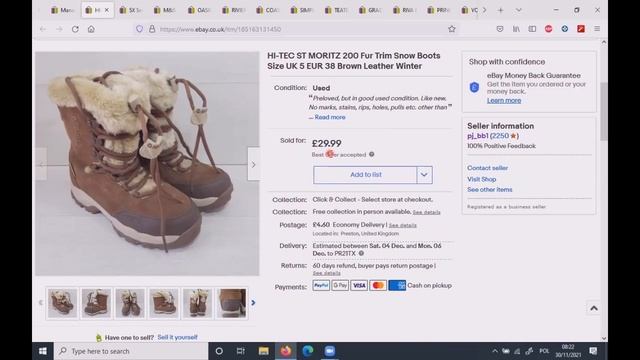Click the taskbar 'Type here to search' box

pos(131,351)
